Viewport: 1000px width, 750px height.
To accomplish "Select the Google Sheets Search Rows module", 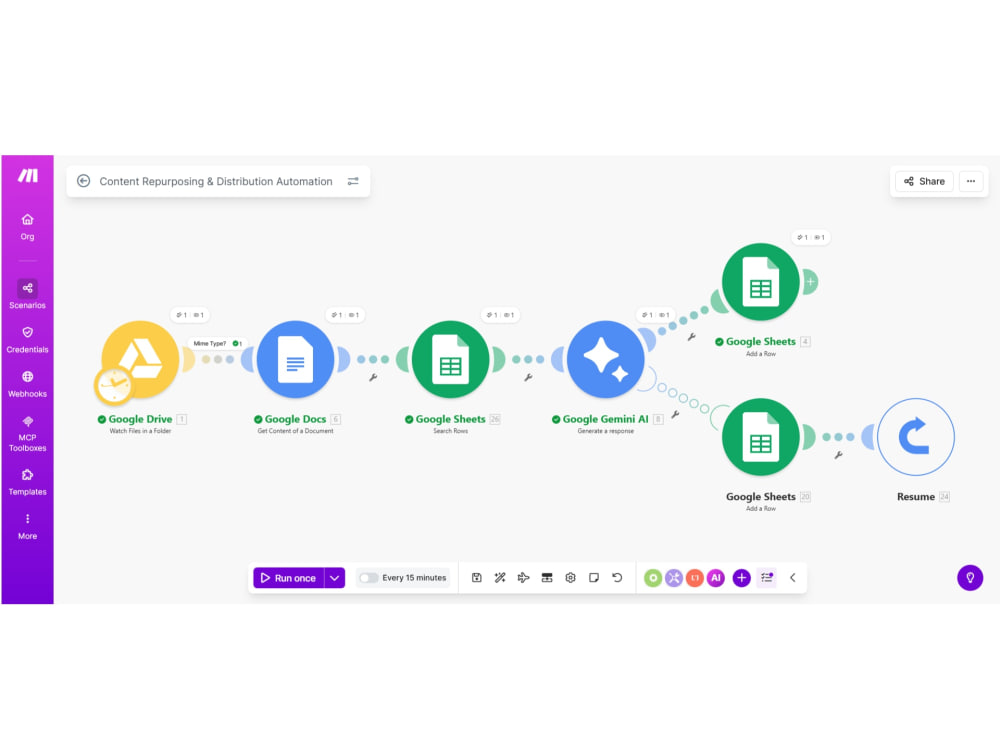I will [x=450, y=359].
